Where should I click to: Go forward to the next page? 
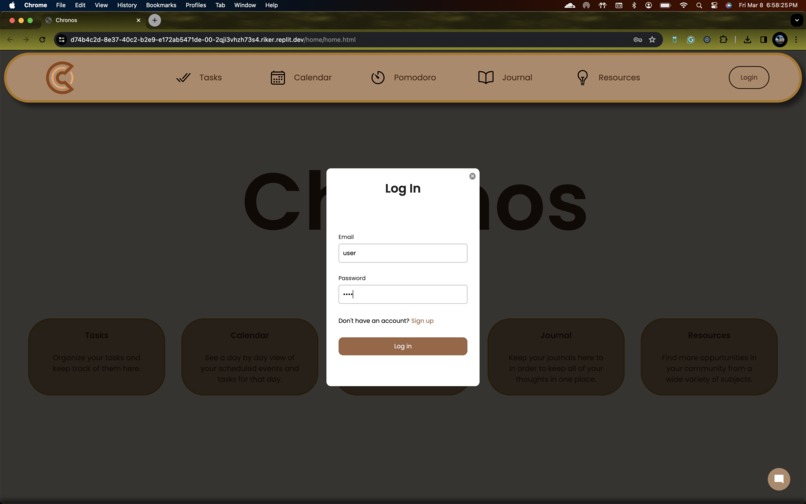26,40
